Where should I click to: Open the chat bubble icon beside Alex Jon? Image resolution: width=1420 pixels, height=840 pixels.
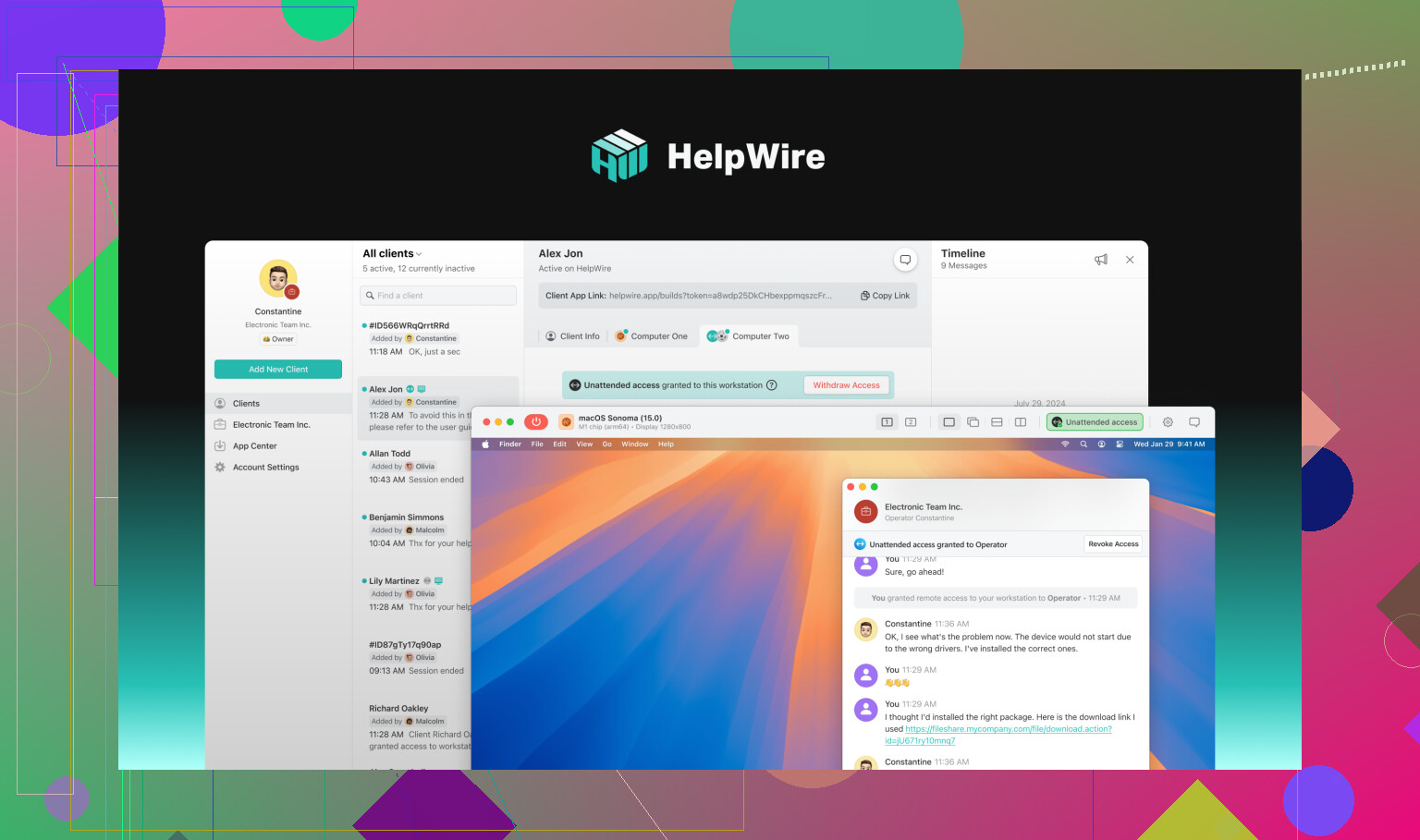click(x=905, y=260)
